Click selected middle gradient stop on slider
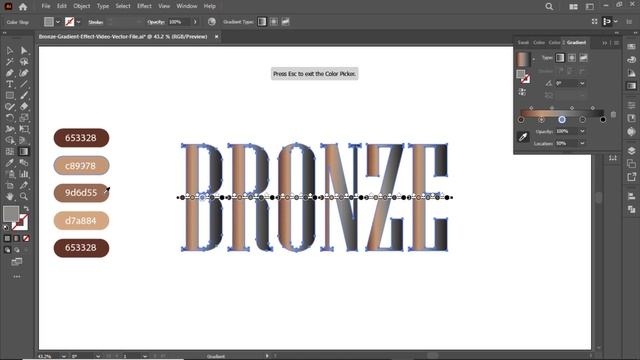Viewport: 640px width, 360px height. (x=562, y=120)
